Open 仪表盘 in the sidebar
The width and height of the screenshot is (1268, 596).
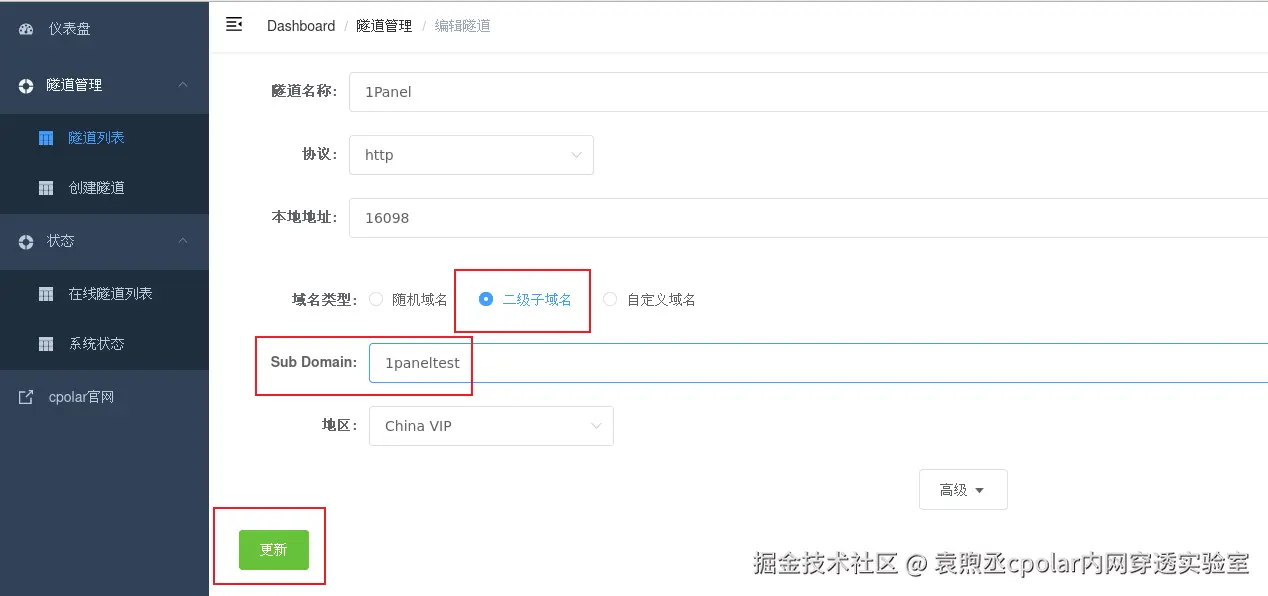104,29
